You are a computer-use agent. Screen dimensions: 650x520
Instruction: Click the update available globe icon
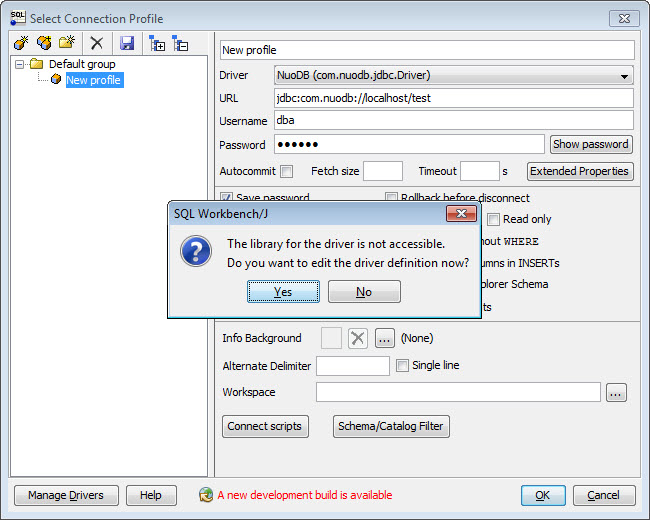(206, 495)
